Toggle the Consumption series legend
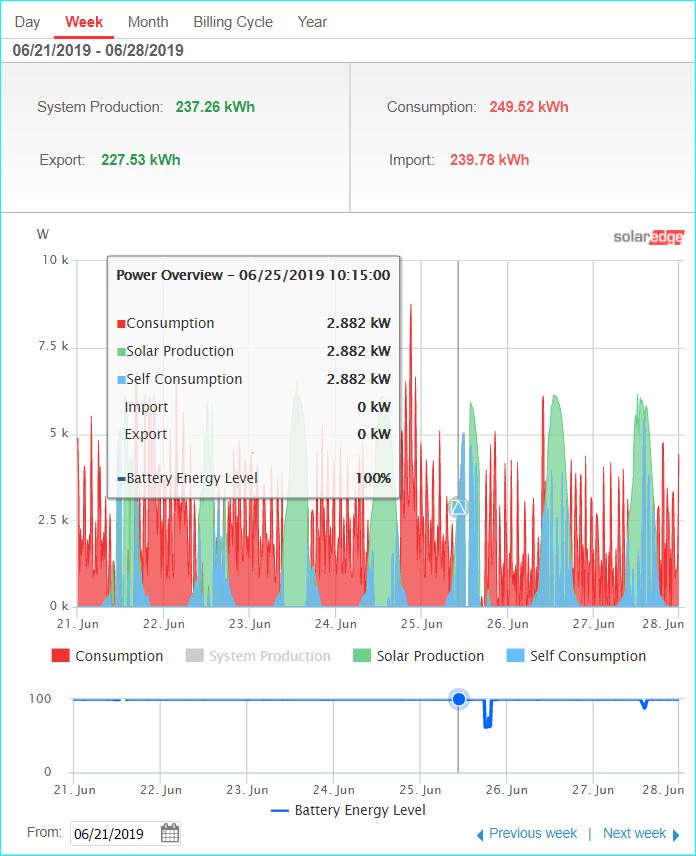Screen dimensions: 696x856 (x=108, y=656)
